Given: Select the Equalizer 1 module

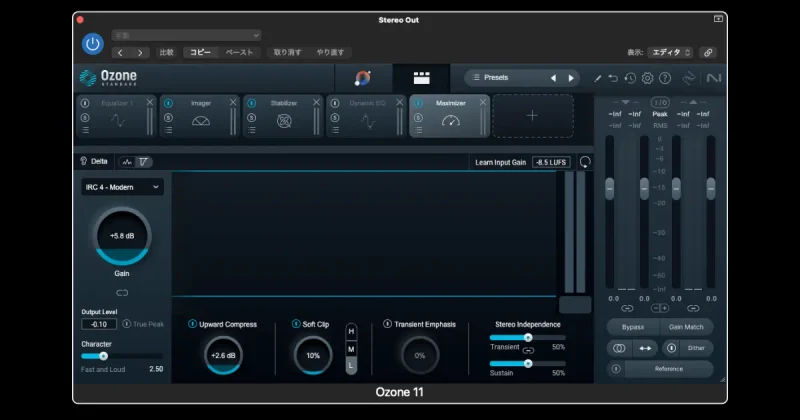Looking at the screenshot, I should point(117,116).
